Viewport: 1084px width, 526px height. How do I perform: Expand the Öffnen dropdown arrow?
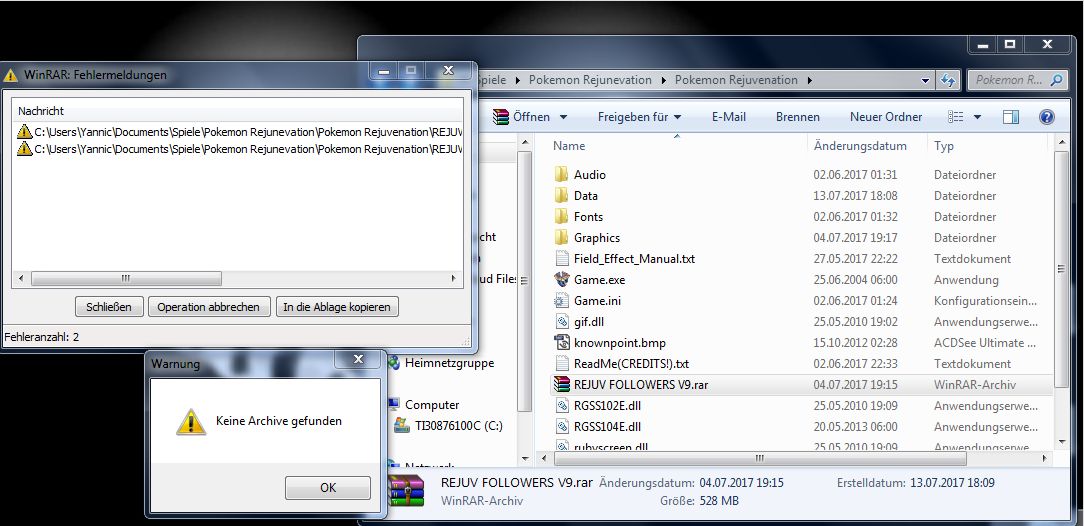click(563, 117)
